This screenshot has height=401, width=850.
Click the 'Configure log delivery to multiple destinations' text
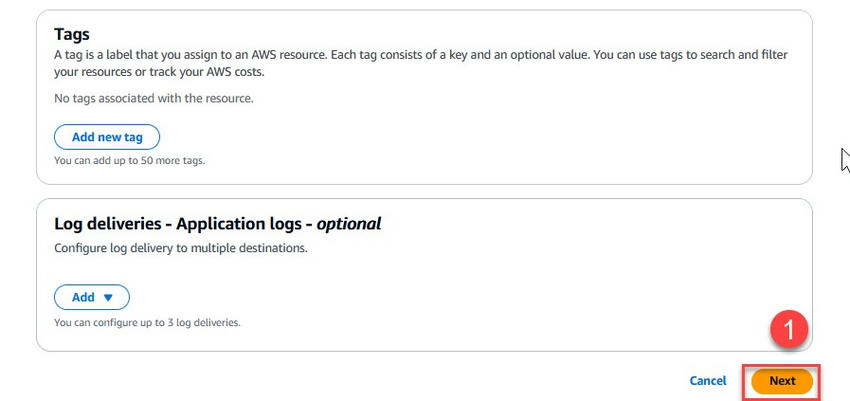tap(180, 248)
